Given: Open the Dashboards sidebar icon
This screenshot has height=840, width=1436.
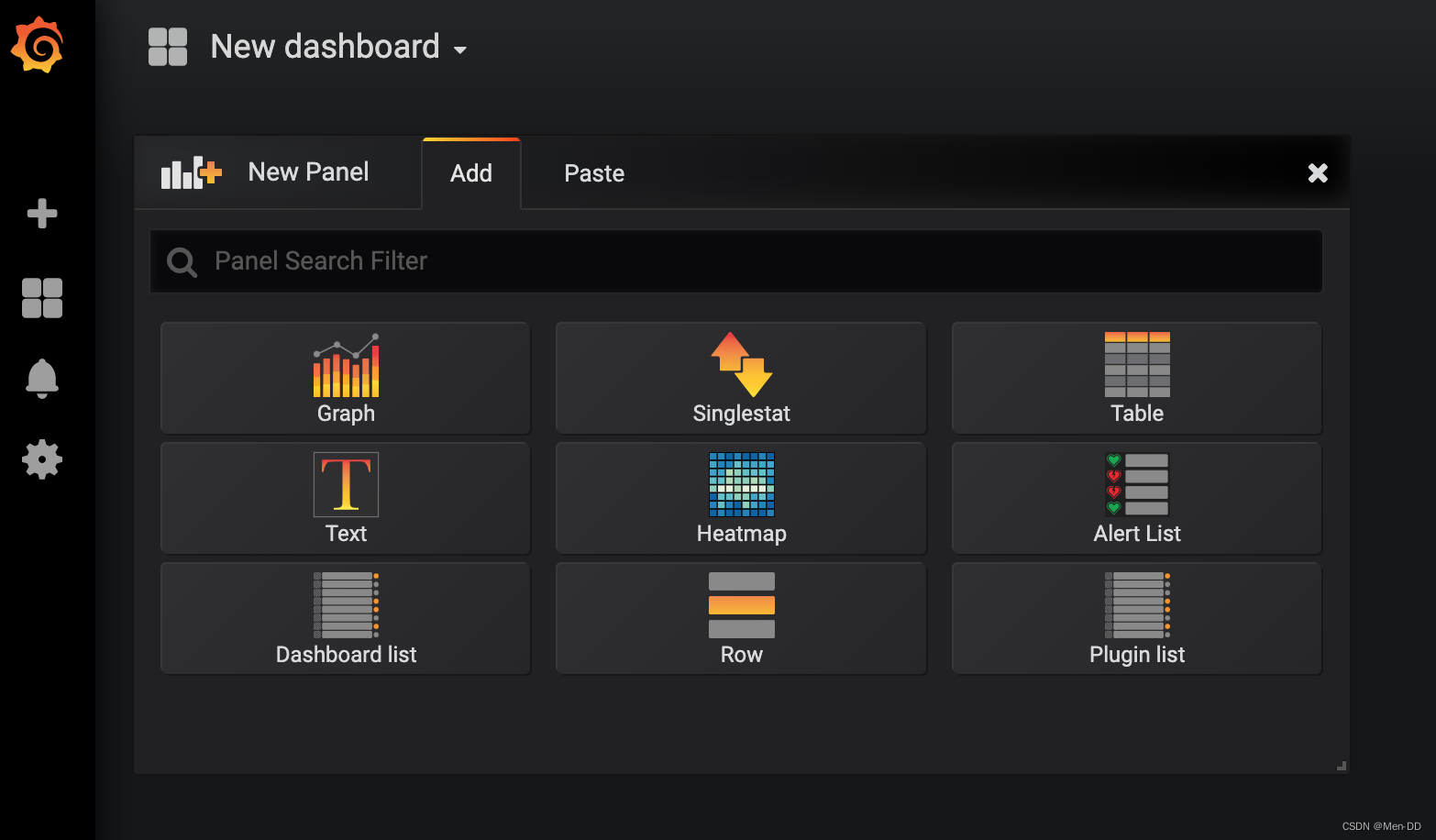Looking at the screenshot, I should point(42,298).
